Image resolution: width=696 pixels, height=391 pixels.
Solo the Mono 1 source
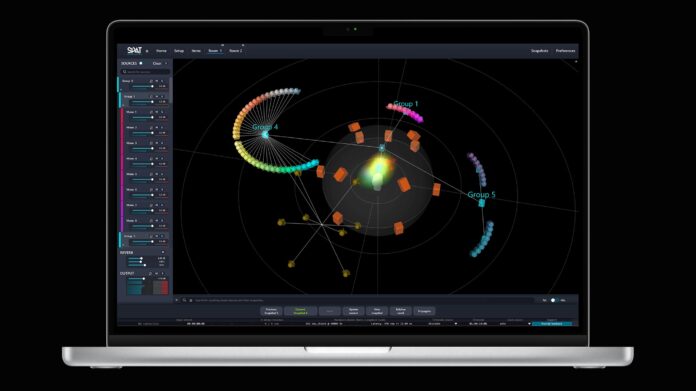tap(162, 112)
